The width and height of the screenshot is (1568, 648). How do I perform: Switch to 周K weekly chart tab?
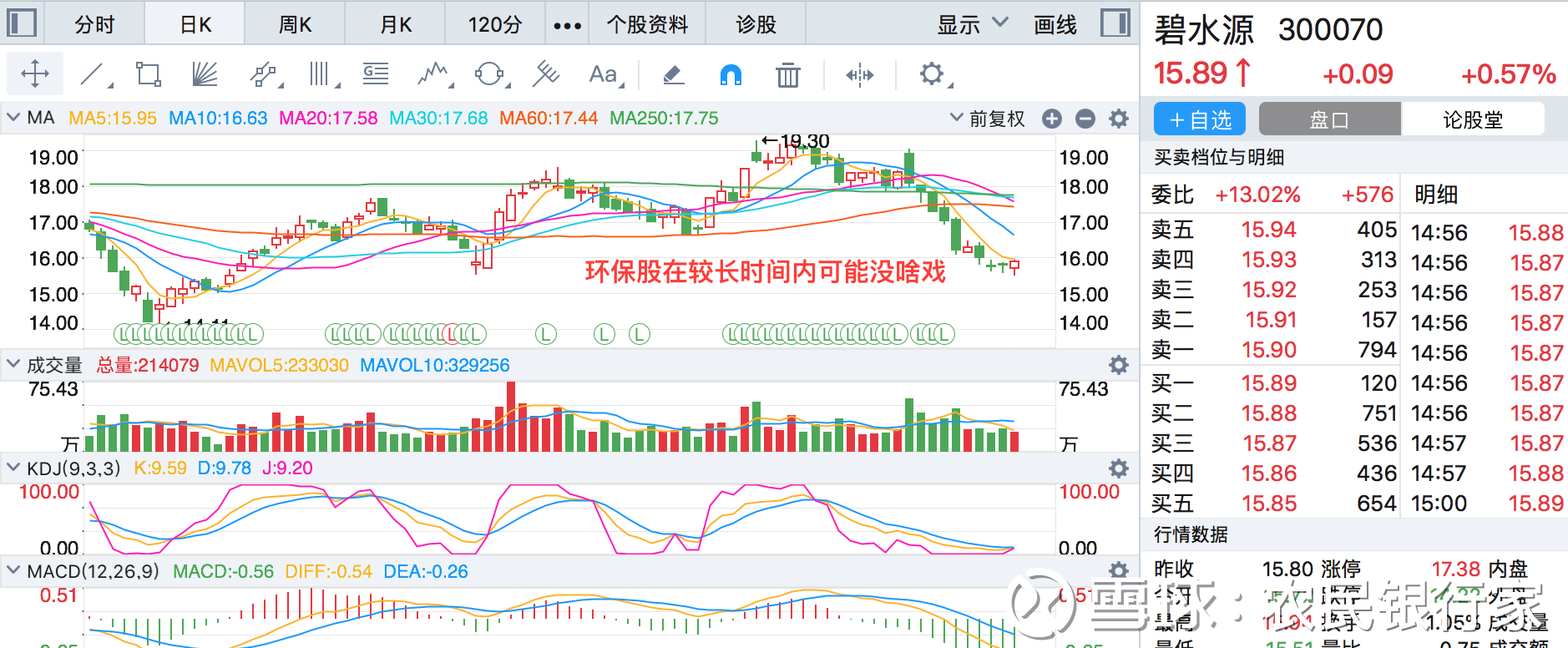click(295, 24)
